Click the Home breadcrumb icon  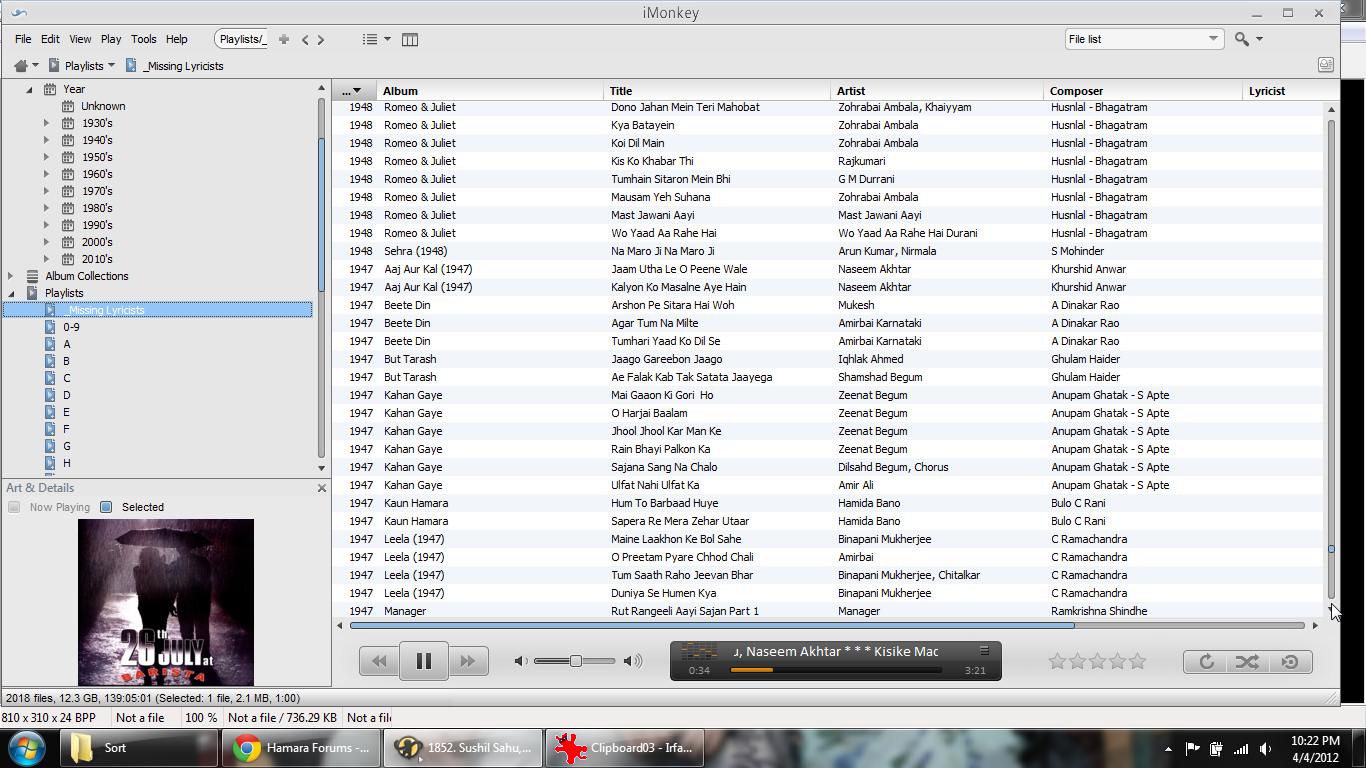point(20,66)
